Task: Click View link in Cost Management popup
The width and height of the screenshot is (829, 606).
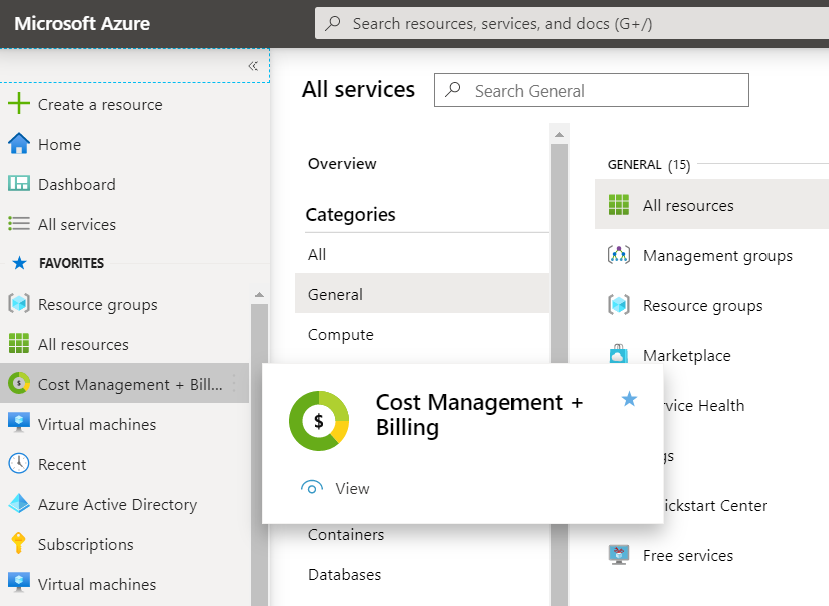Action: 351,489
